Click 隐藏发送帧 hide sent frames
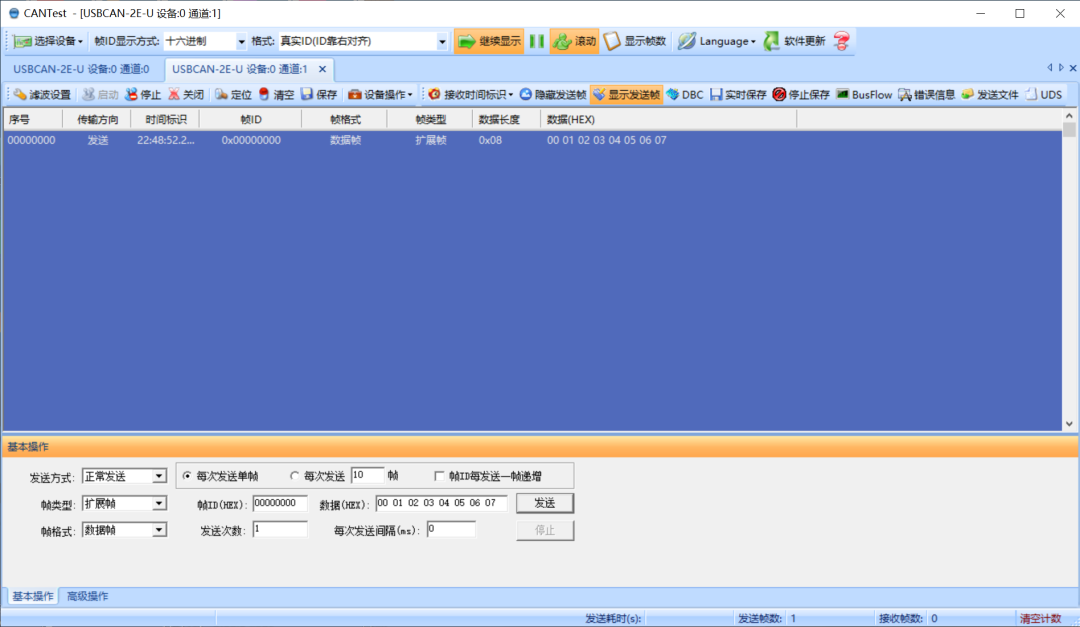 [552, 94]
